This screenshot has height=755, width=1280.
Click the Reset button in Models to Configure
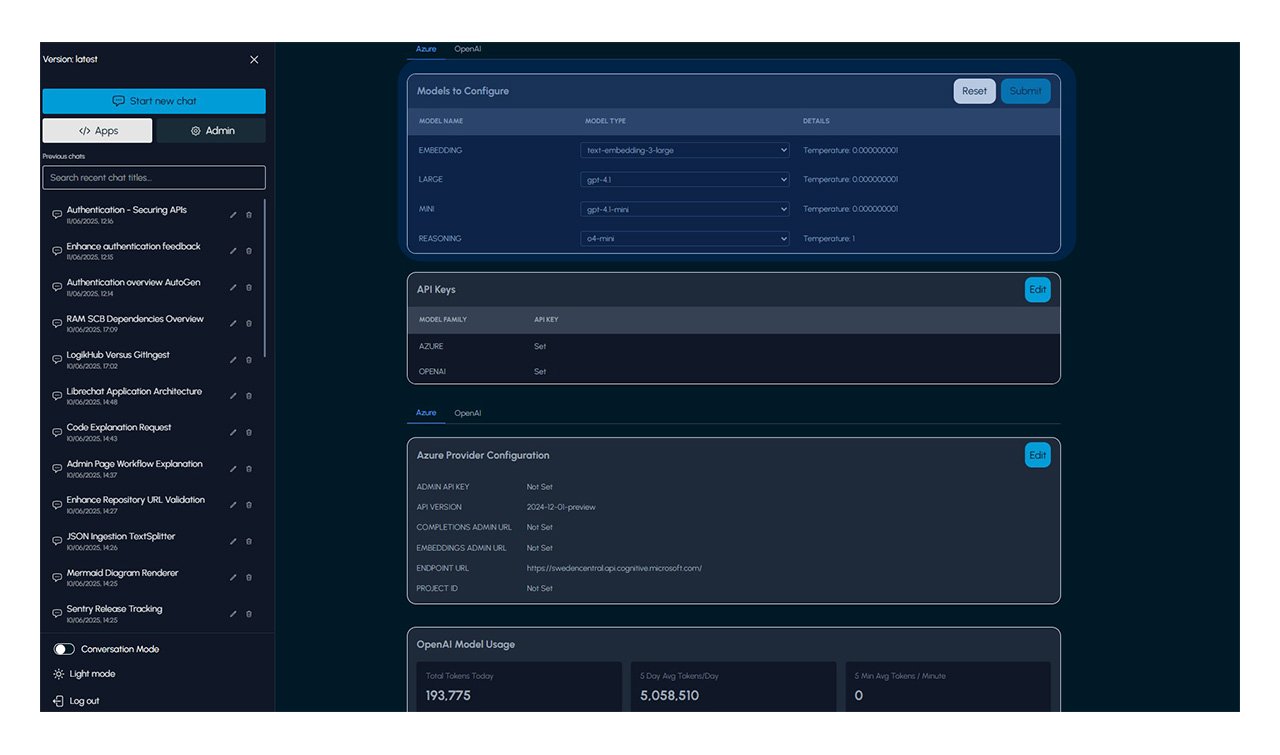tap(974, 90)
